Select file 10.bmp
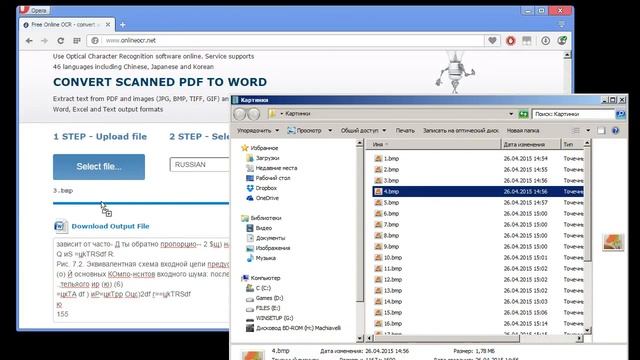Screen dimensions: 640x360 pos(393,258)
